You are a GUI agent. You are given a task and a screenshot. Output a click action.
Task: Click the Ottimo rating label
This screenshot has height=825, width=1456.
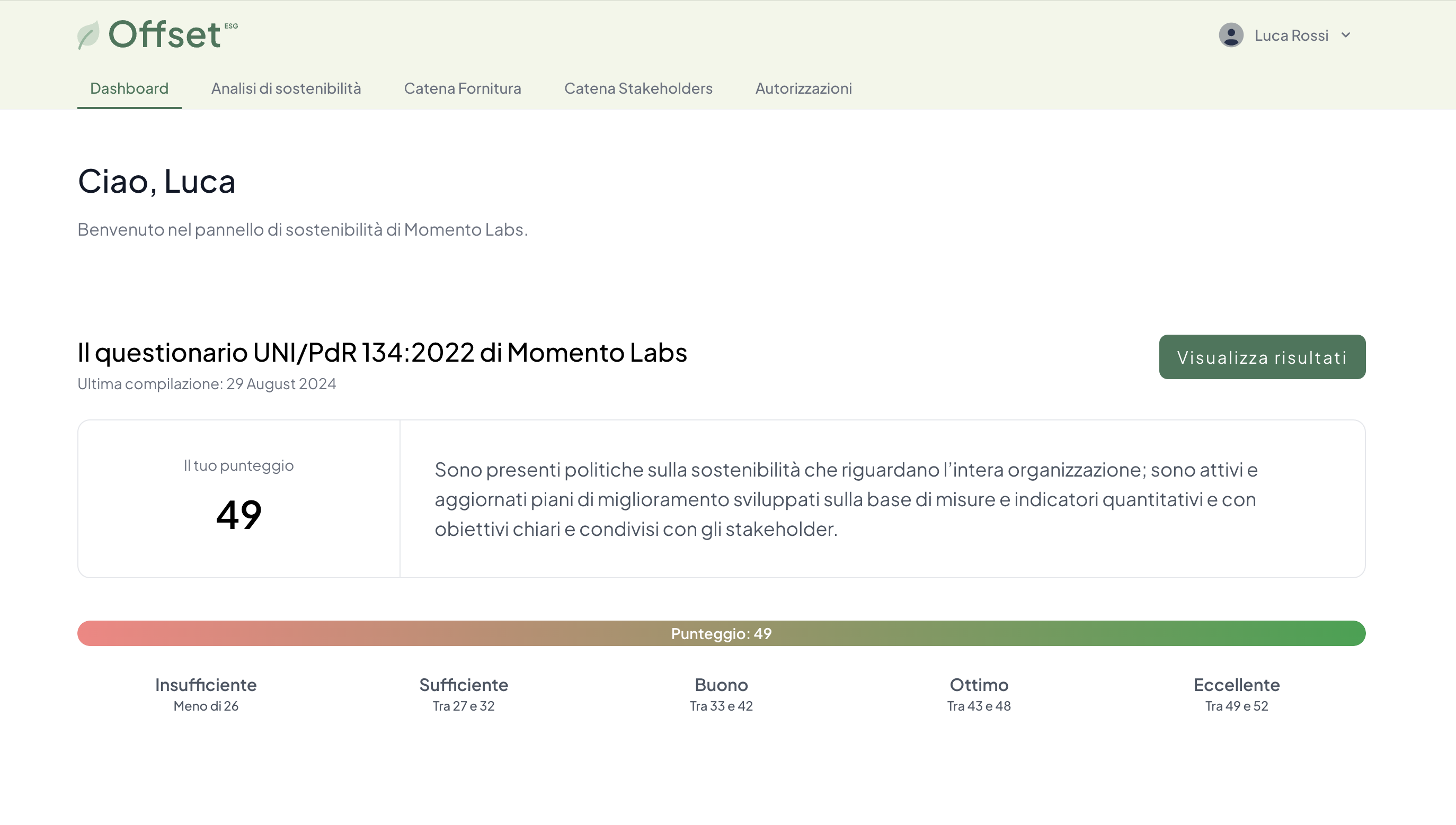(979, 685)
